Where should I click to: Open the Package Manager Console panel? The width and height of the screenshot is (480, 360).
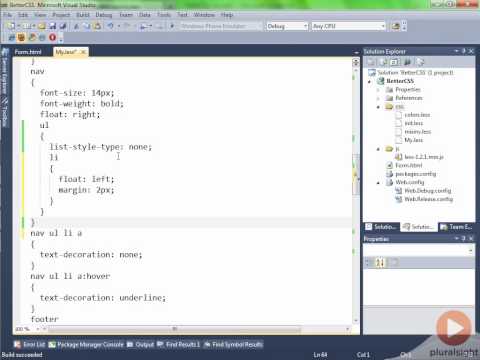pyautogui.click(x=86, y=344)
